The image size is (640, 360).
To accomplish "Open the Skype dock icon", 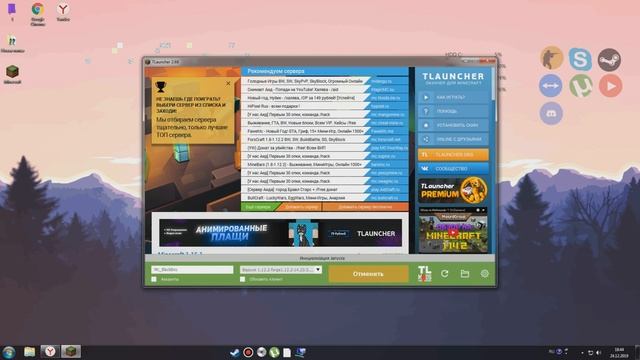I will (x=580, y=59).
